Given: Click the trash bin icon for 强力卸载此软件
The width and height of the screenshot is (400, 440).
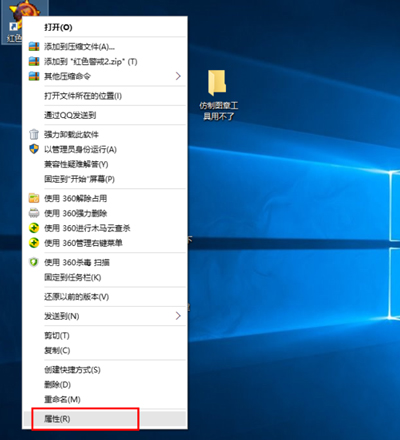Looking at the screenshot, I should 34,134.
